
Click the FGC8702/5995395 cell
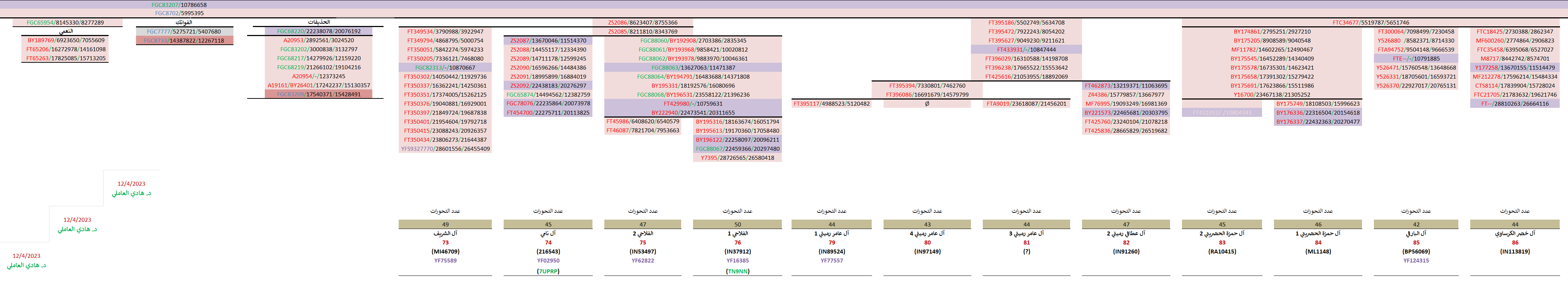click(x=179, y=13)
